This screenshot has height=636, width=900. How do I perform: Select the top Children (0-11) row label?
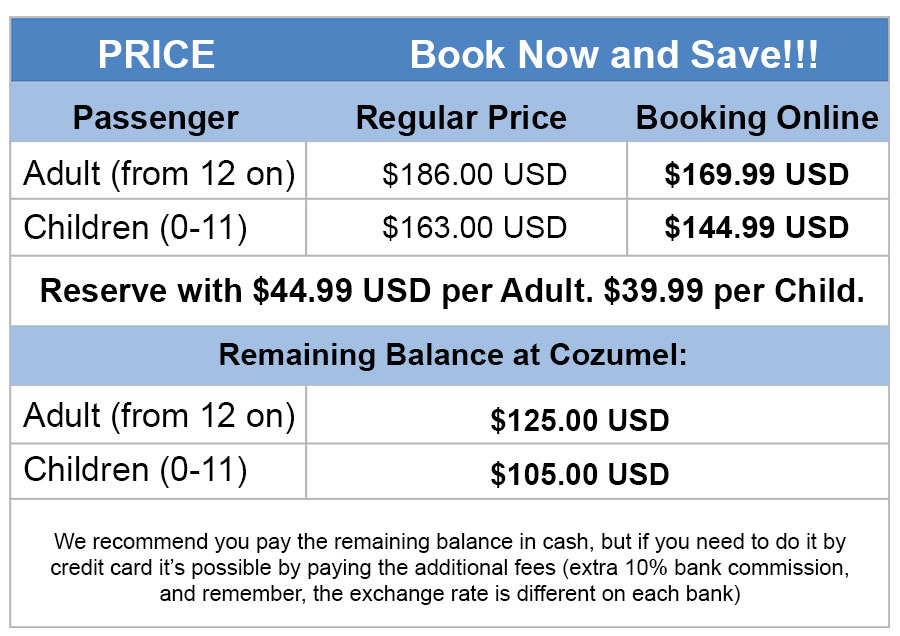pyautogui.click(x=135, y=227)
